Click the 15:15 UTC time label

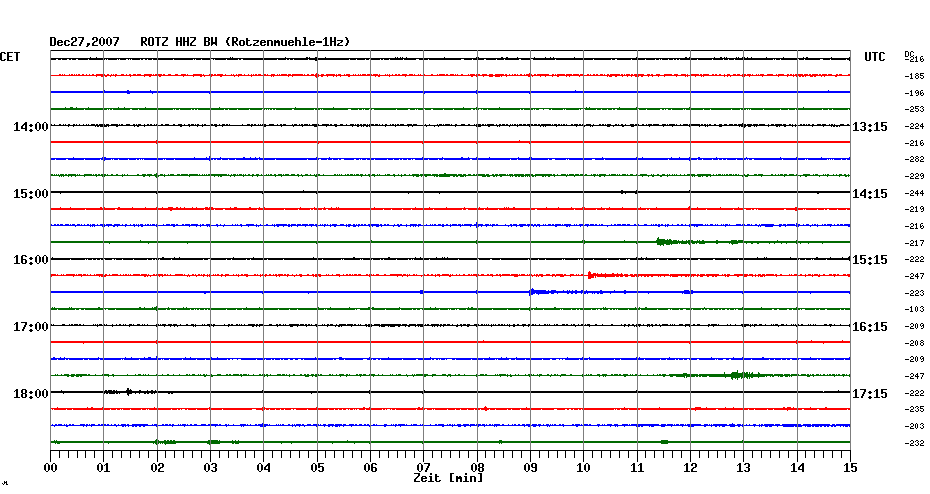coord(870,260)
